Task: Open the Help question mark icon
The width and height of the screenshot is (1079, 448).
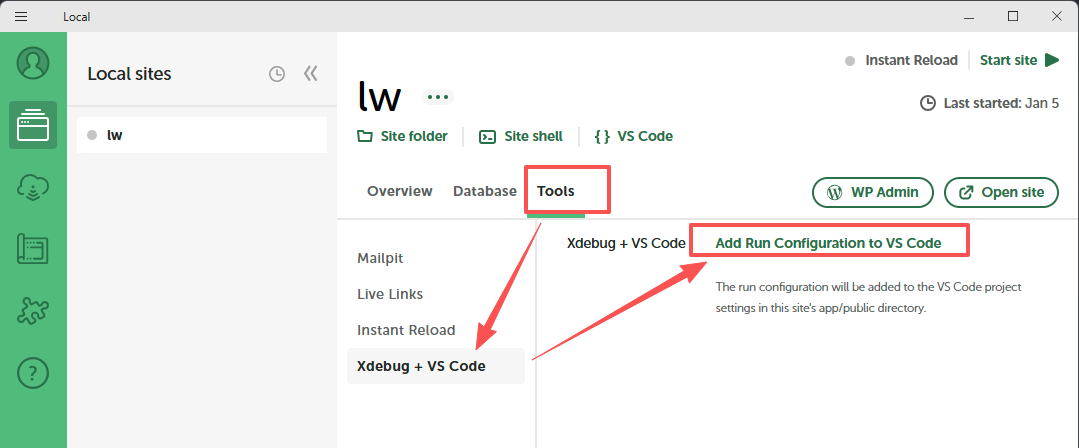Action: tap(33, 373)
